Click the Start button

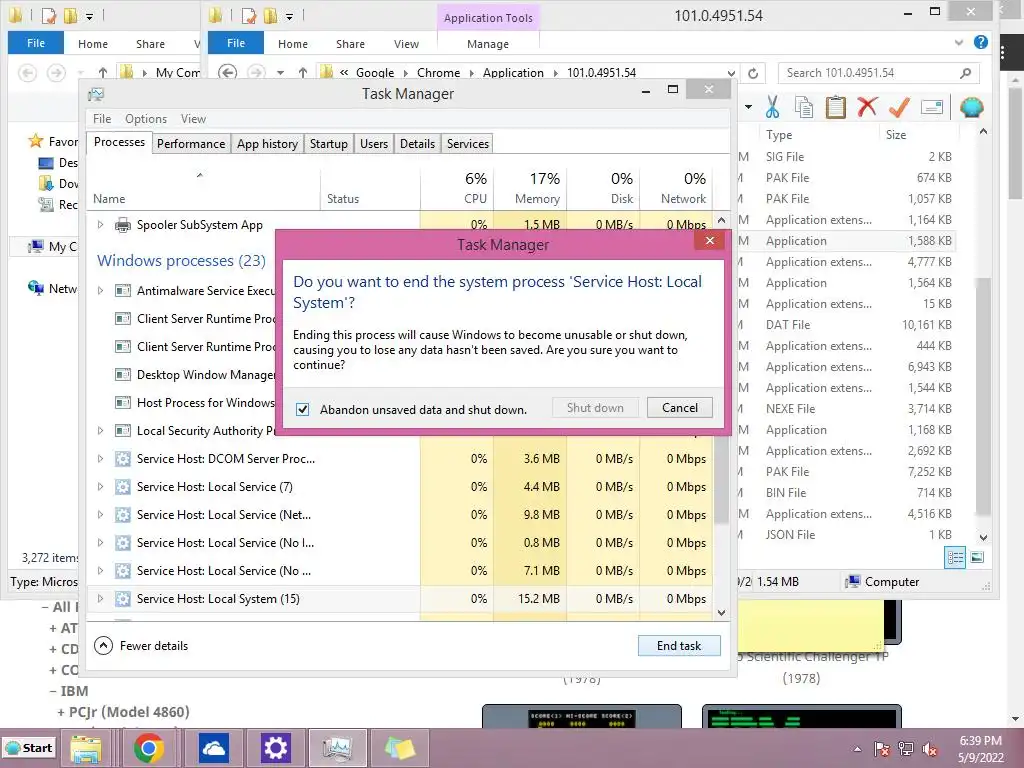click(29, 748)
